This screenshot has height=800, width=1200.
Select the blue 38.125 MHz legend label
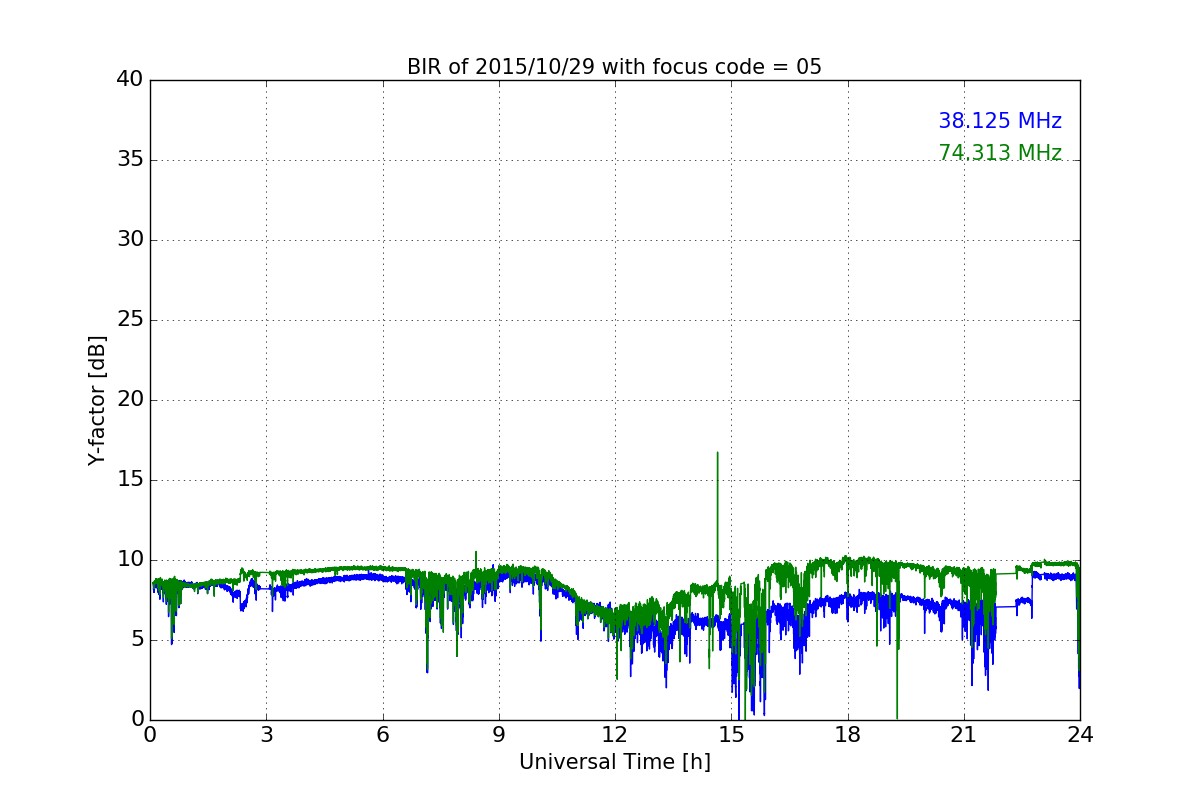point(1000,121)
